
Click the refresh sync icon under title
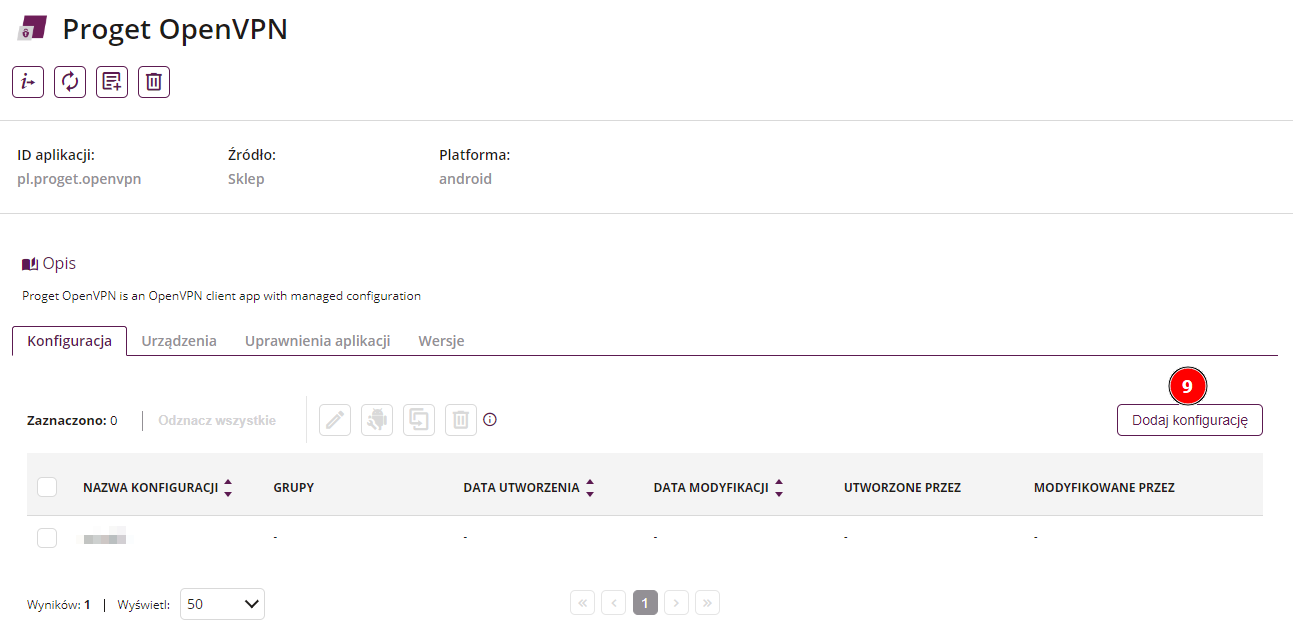70,82
